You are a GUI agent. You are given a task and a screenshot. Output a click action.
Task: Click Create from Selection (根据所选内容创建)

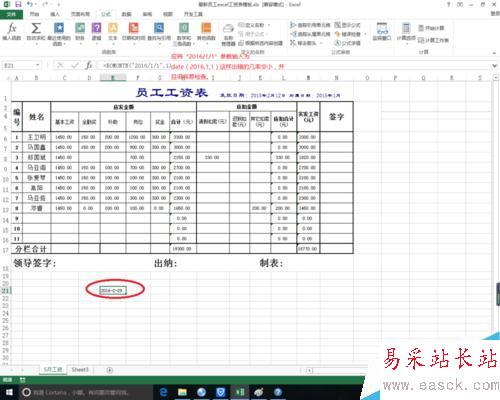point(261,43)
